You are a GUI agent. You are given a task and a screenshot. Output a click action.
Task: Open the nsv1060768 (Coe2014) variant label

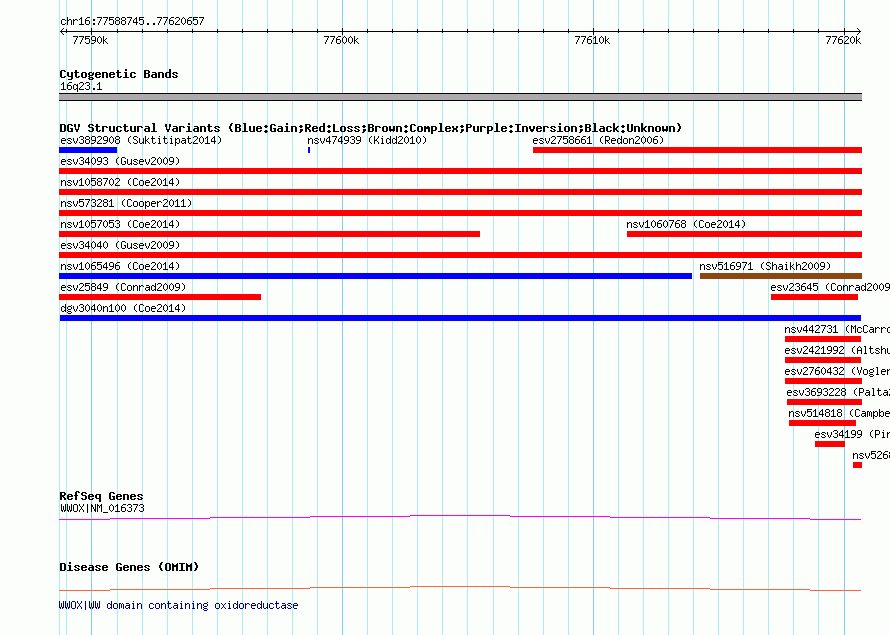tap(686, 224)
